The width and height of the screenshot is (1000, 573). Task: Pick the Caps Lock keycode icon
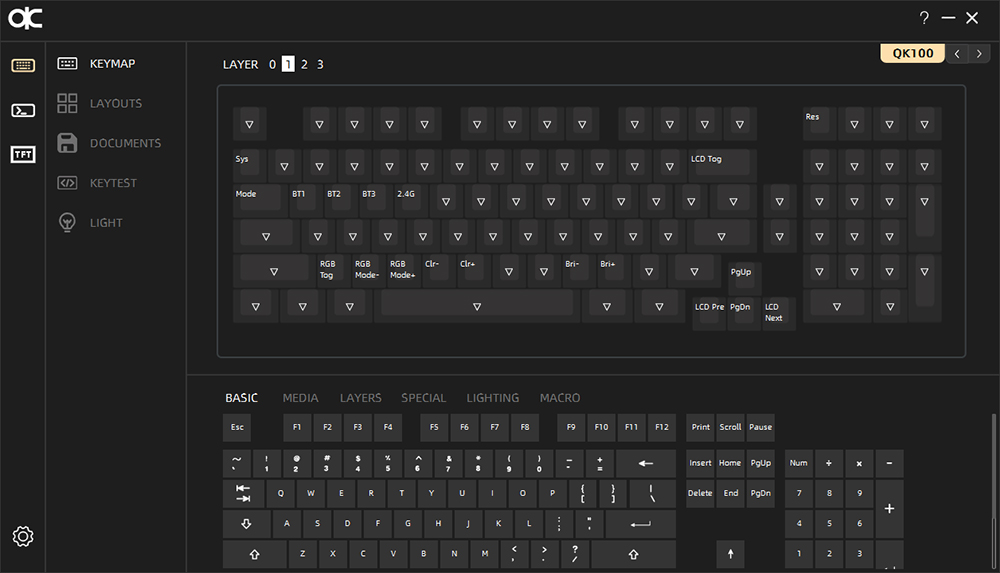coord(246,524)
